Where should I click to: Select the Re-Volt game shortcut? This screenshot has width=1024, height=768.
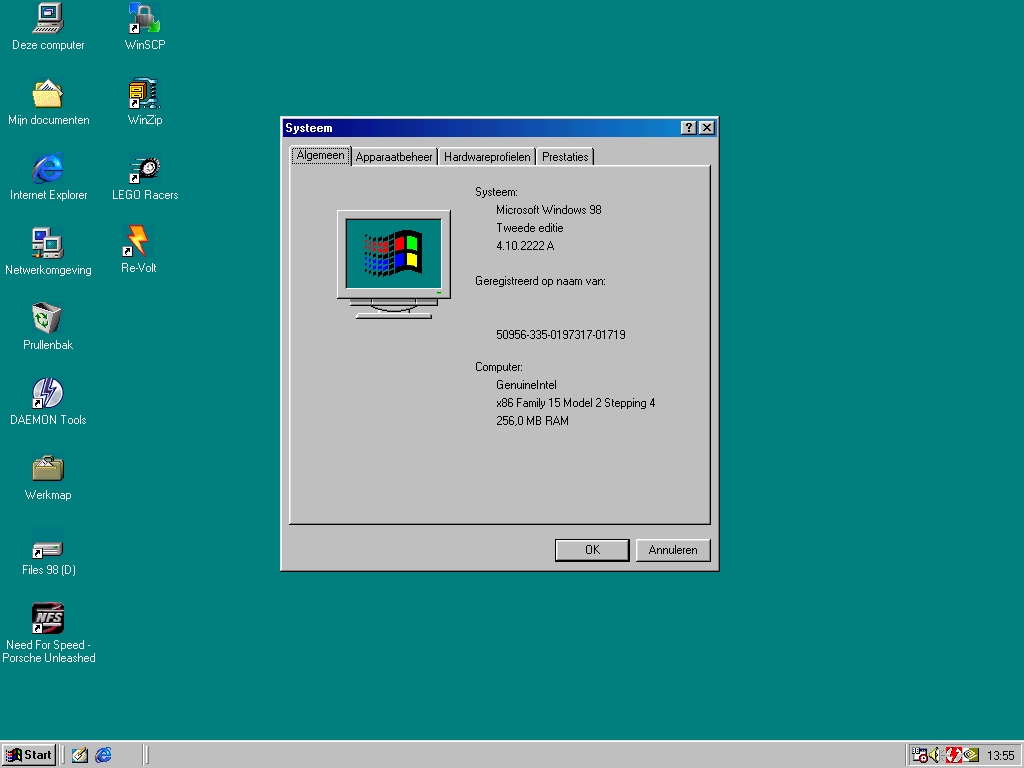click(x=138, y=242)
